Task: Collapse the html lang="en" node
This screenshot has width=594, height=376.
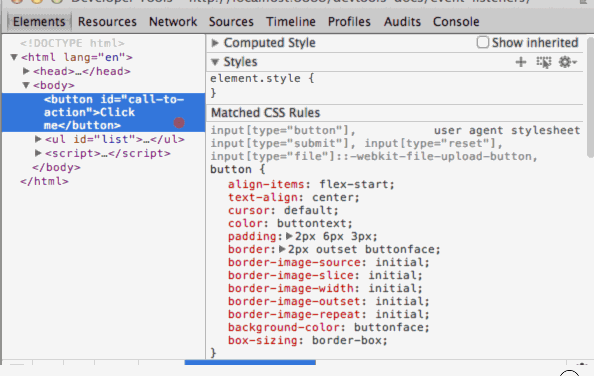Action: pos(14,57)
